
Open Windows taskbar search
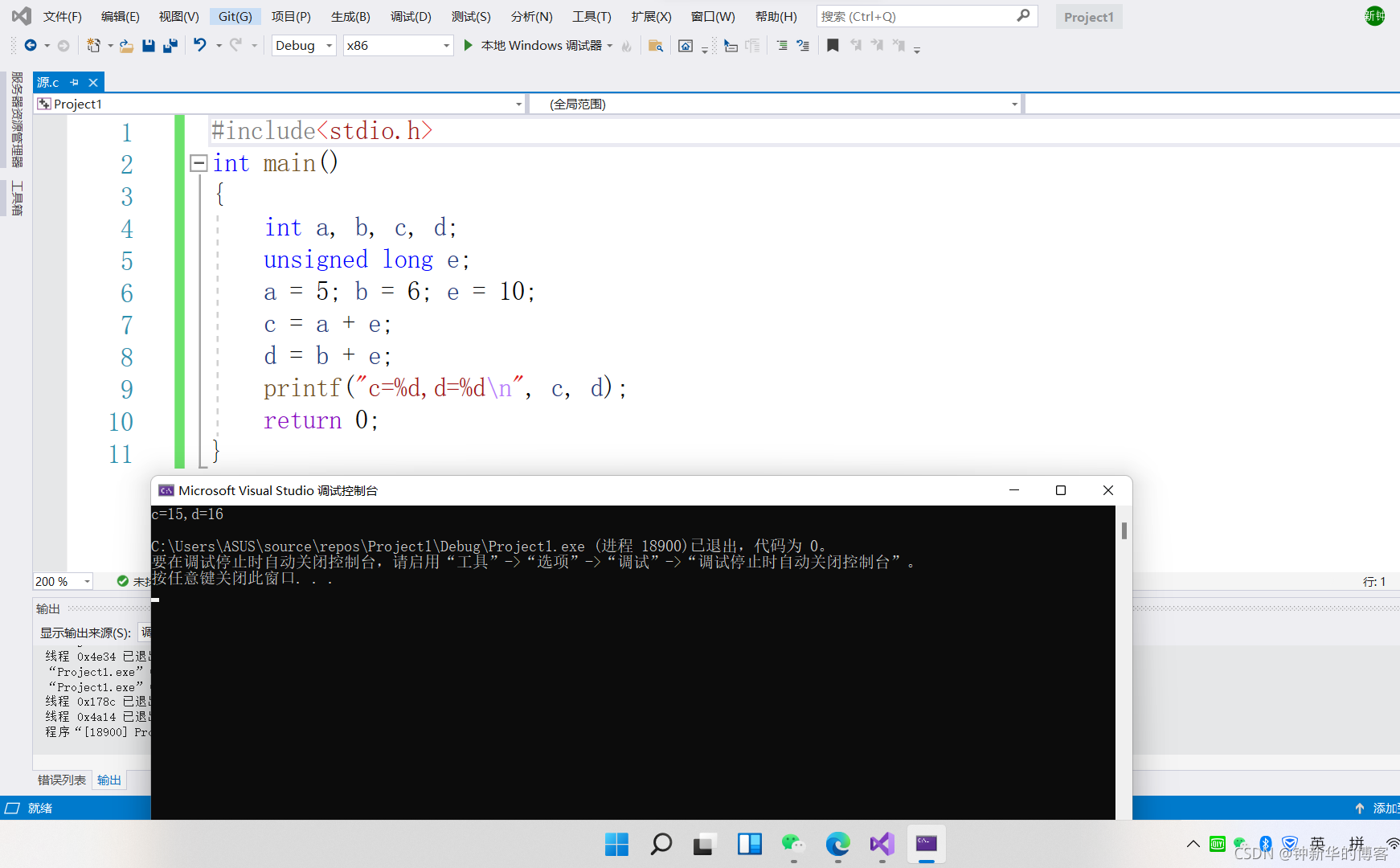[661, 844]
